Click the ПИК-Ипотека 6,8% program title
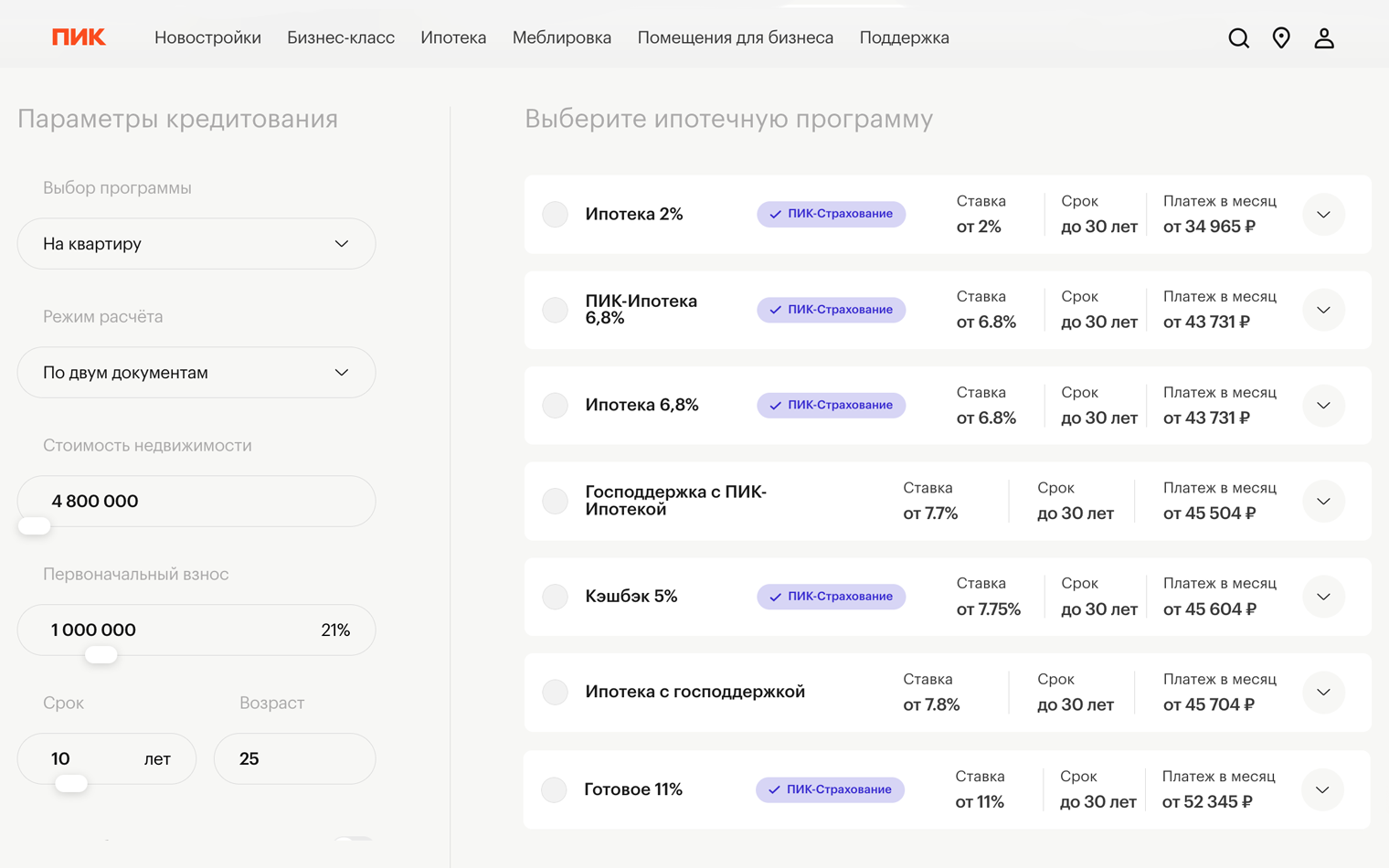Screen dimensions: 1389x868 click(x=641, y=310)
